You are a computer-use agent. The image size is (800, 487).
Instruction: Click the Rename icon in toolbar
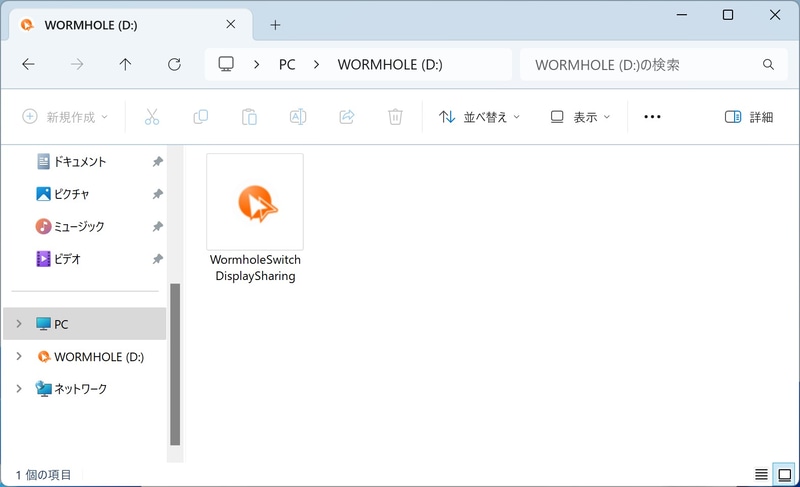(298, 117)
